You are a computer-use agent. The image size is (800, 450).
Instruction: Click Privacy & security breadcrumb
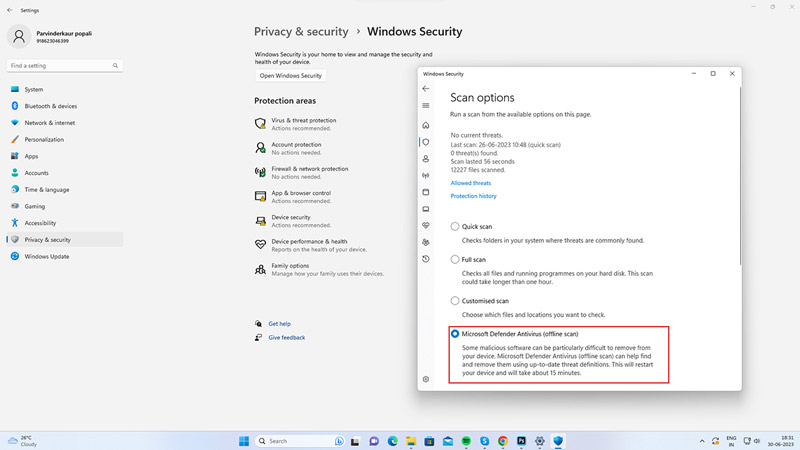pyautogui.click(x=301, y=32)
